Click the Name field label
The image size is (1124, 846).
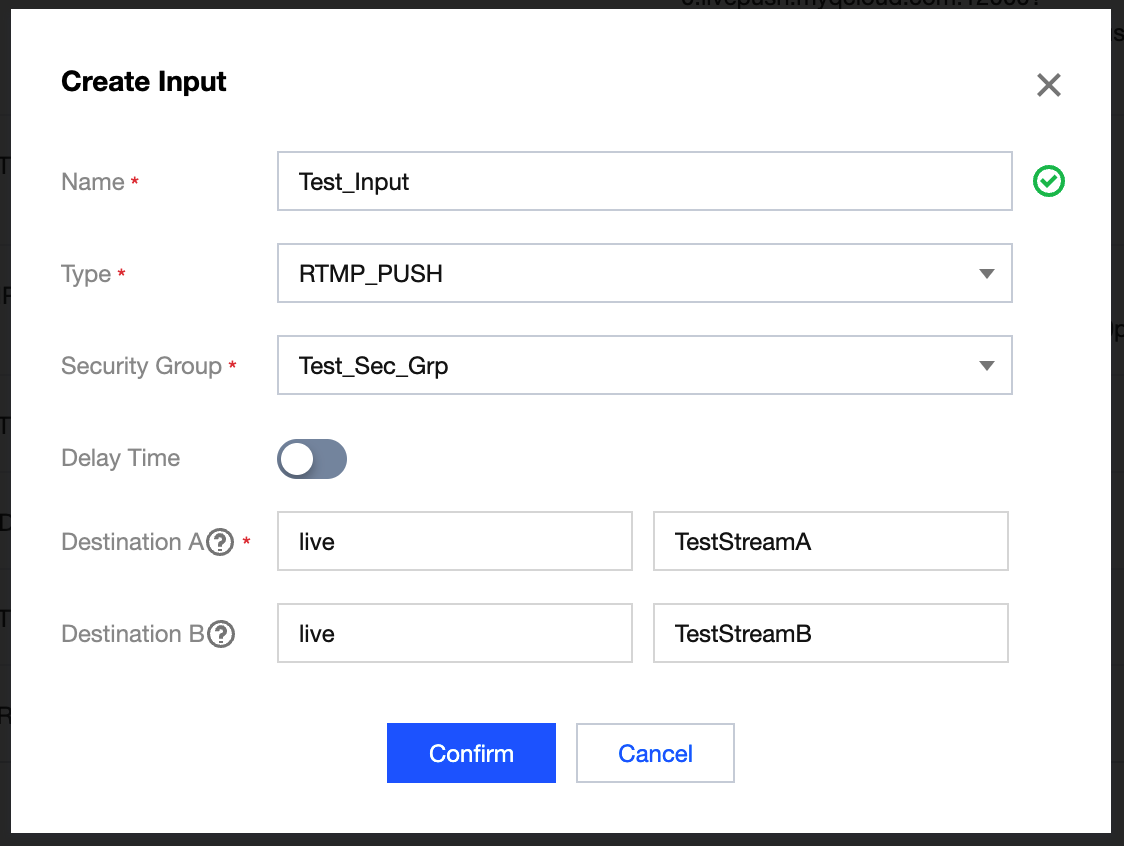93,182
